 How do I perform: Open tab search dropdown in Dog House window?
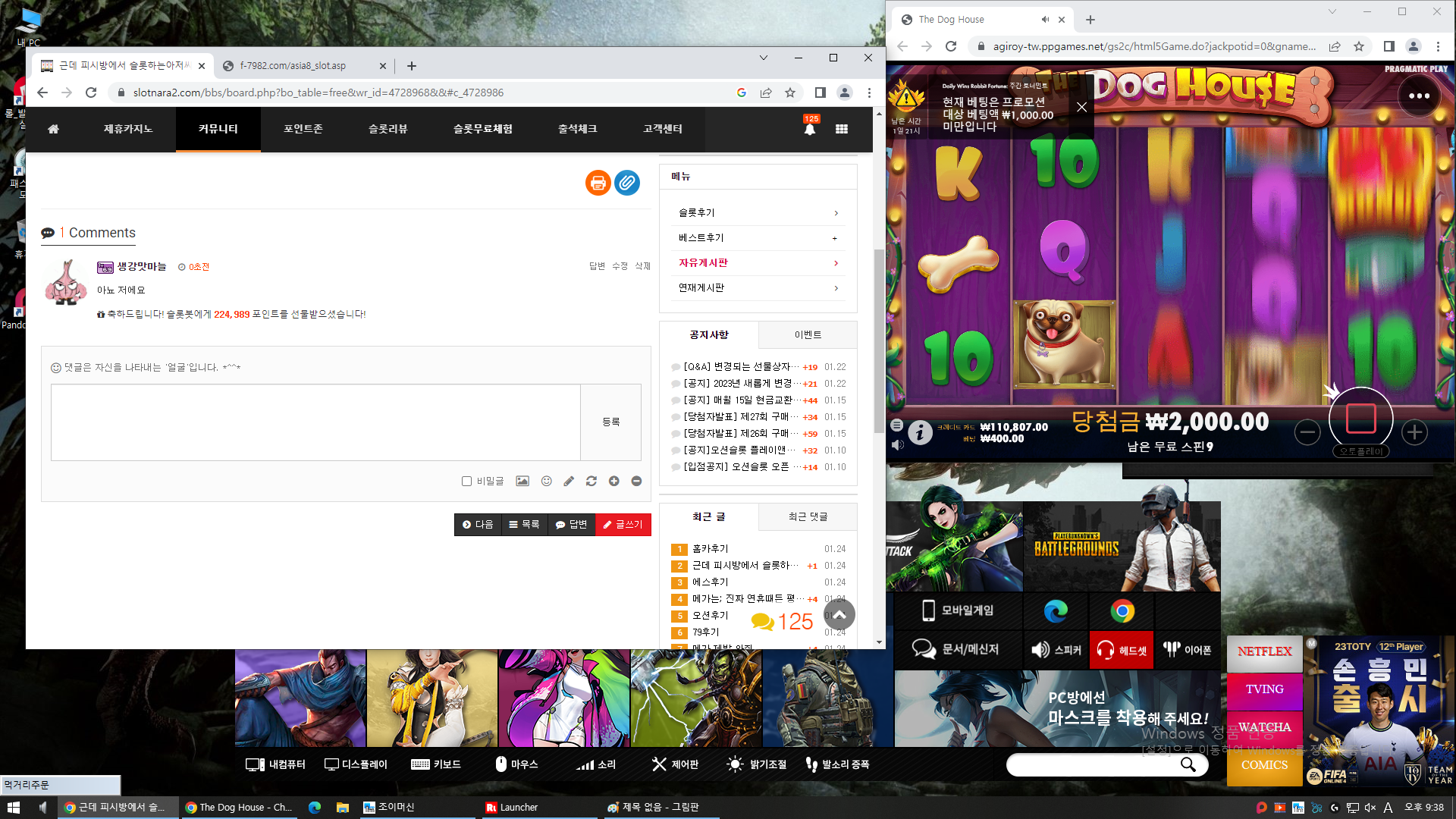click(x=1332, y=11)
